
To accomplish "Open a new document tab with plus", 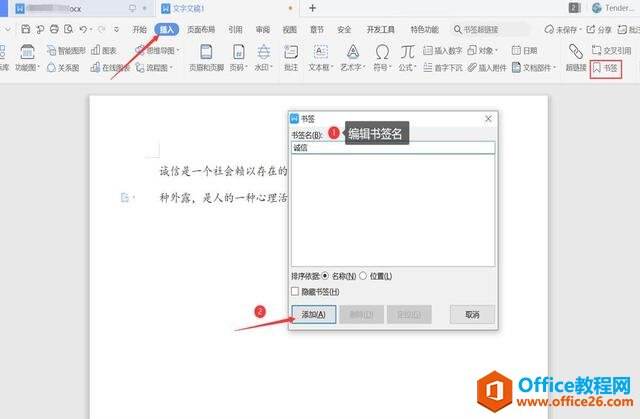I will coord(312,8).
